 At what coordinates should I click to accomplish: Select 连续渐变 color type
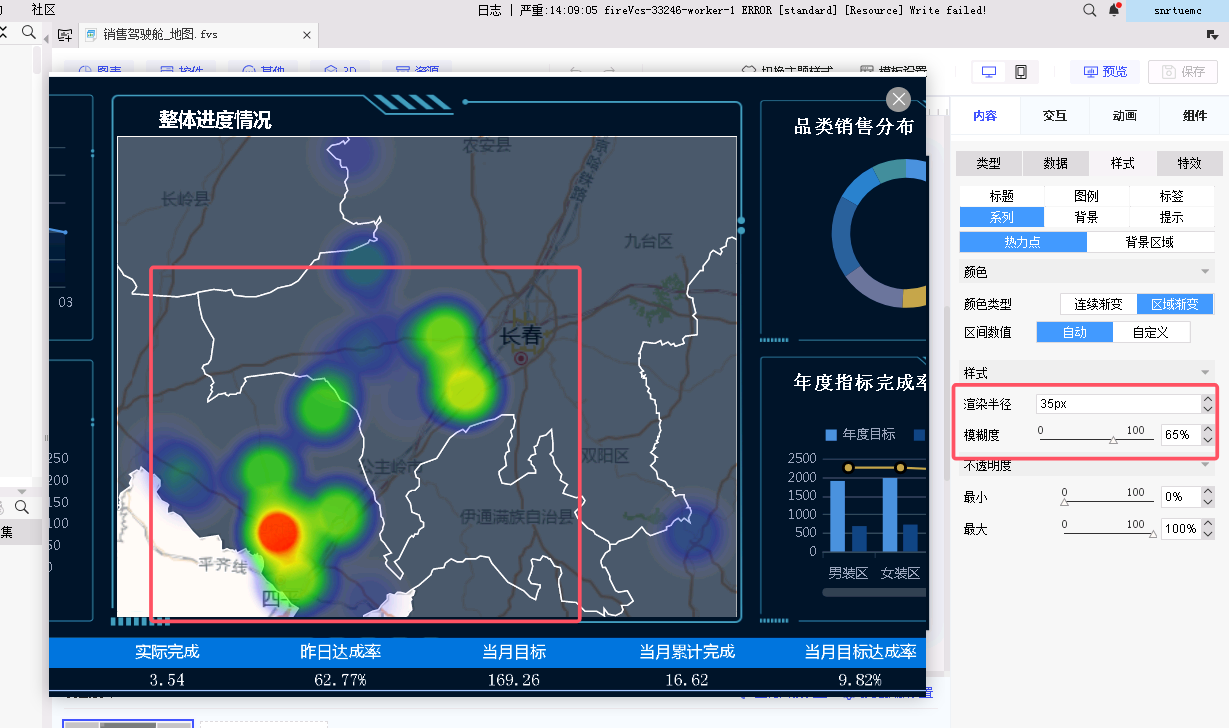point(1098,304)
